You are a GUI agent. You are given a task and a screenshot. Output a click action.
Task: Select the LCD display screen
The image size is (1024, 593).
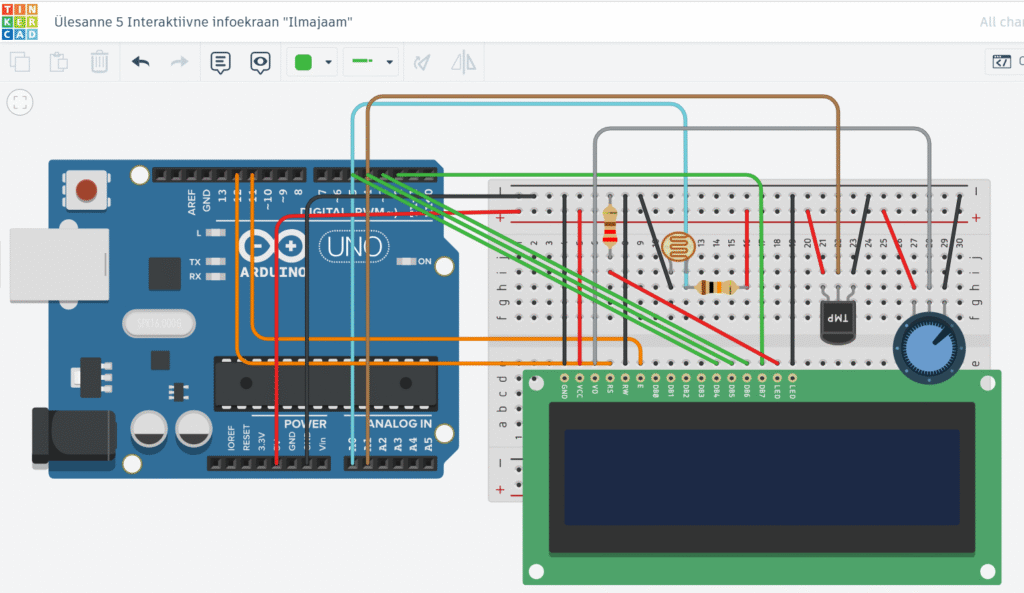761,477
